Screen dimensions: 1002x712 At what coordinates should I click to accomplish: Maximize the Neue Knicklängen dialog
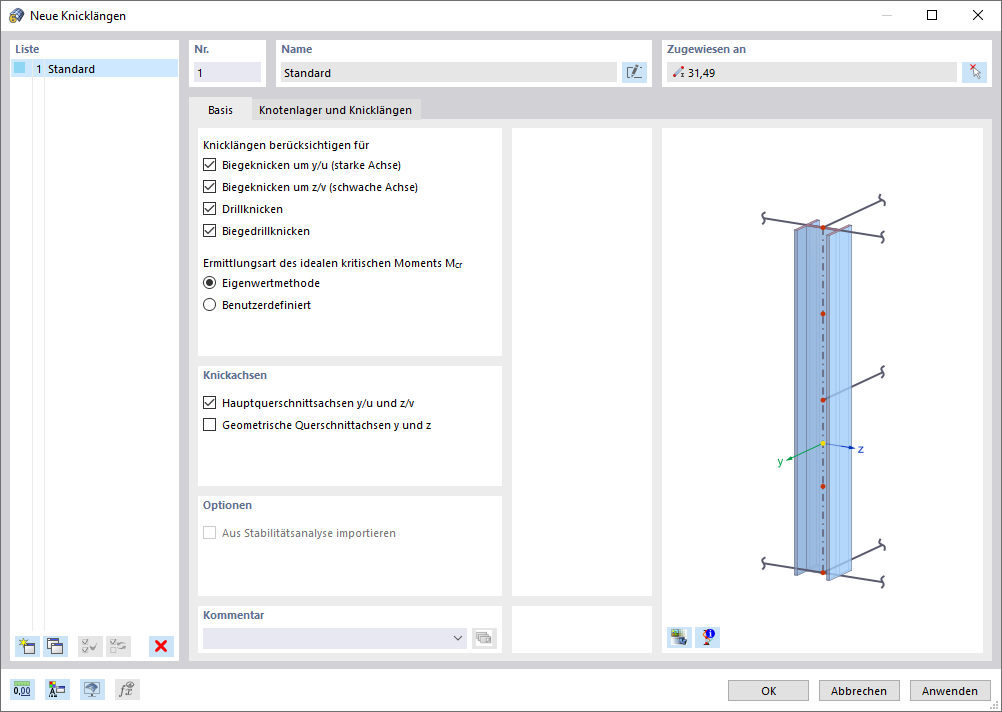pyautogui.click(x=932, y=15)
